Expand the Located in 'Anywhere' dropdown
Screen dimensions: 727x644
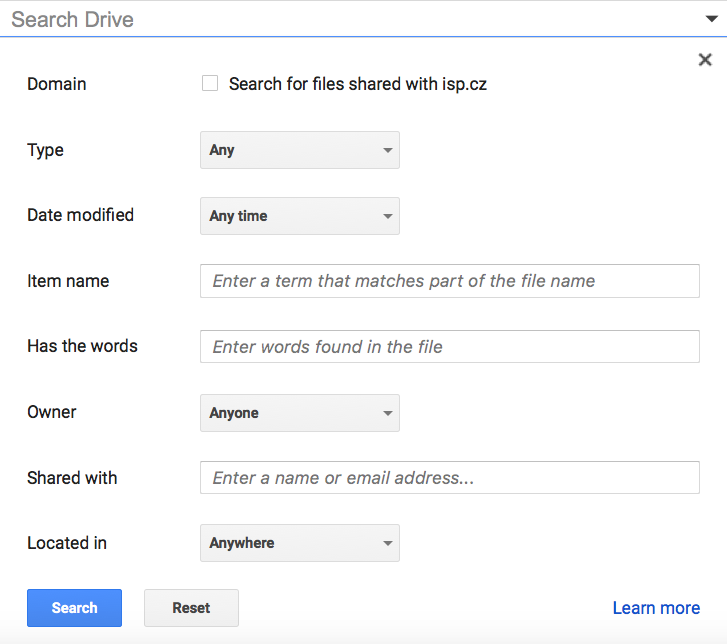coord(300,543)
